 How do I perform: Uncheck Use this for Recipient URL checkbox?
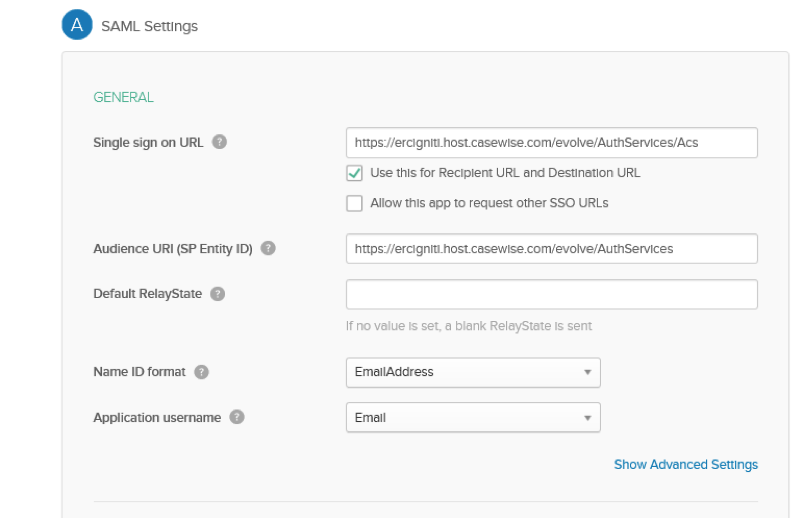point(354,173)
